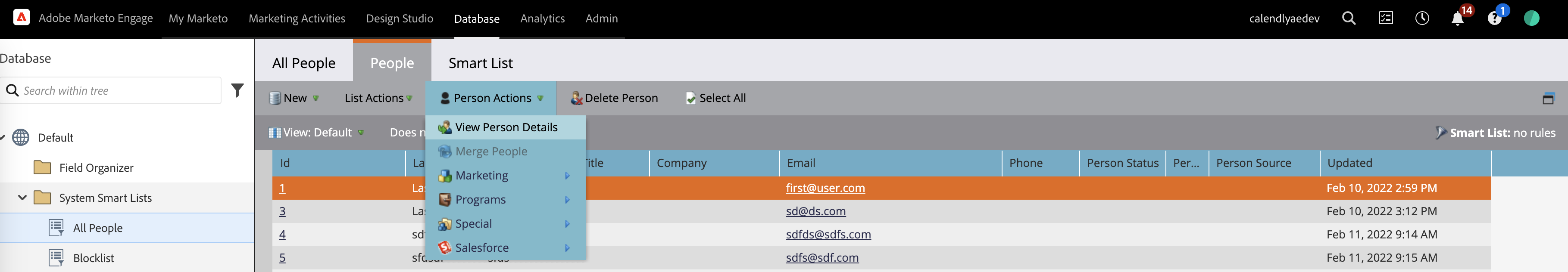Image resolution: width=1568 pixels, height=272 pixels.
Task: Click the Search within tree field
Action: tap(119, 90)
